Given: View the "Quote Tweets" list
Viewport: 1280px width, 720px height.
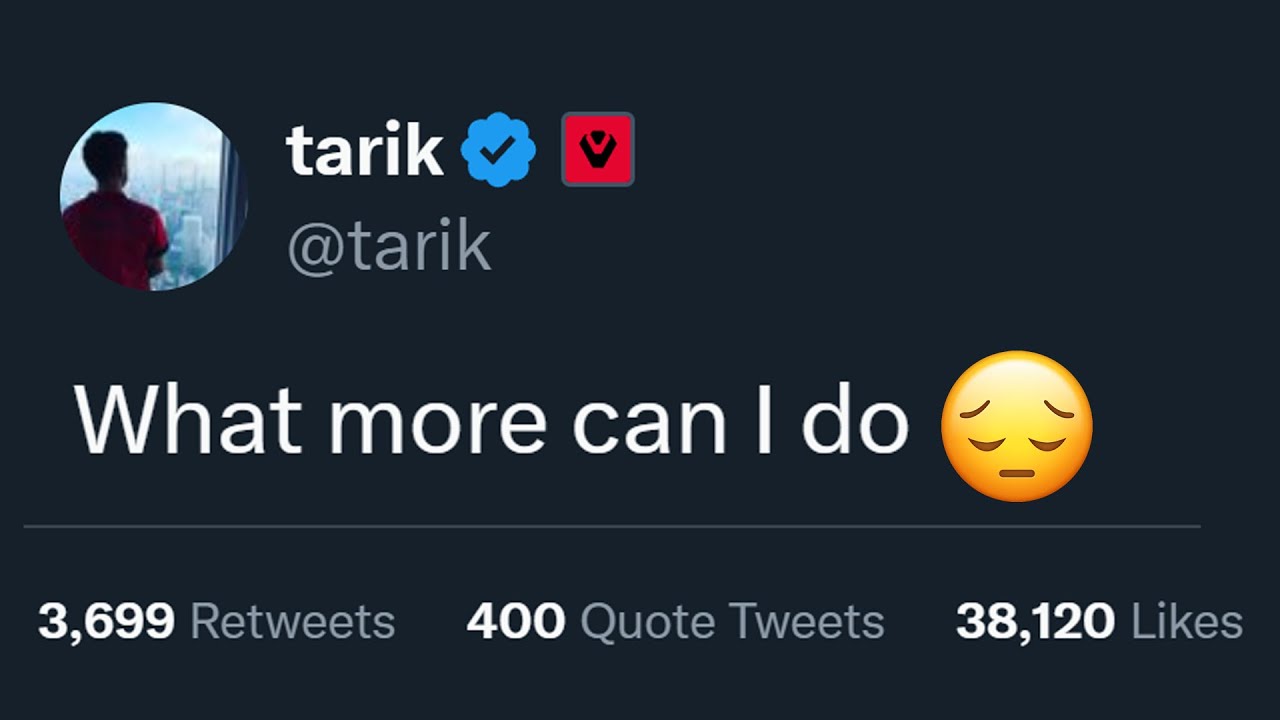Looking at the screenshot, I should [732, 622].
